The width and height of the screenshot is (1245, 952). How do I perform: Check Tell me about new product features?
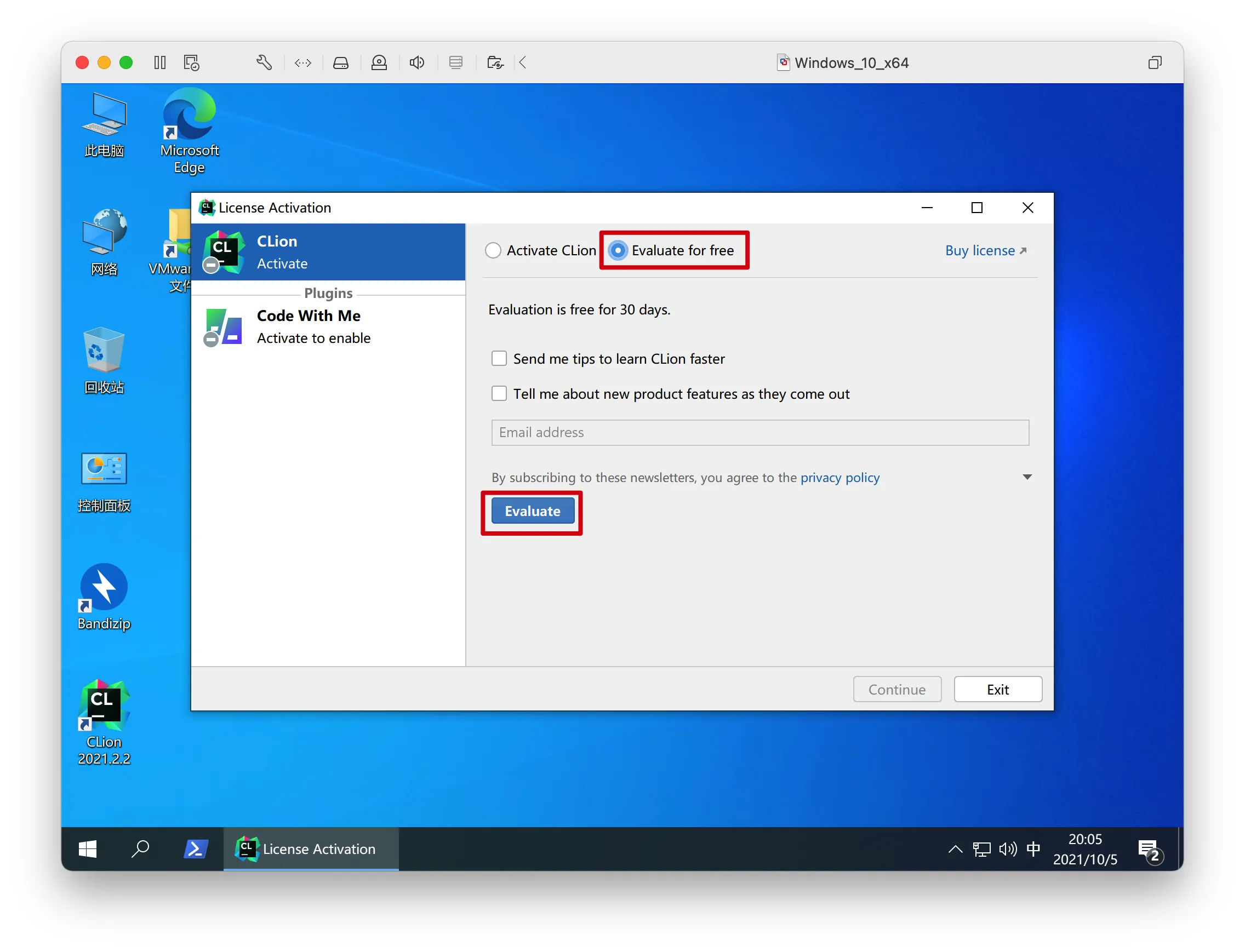(x=499, y=393)
